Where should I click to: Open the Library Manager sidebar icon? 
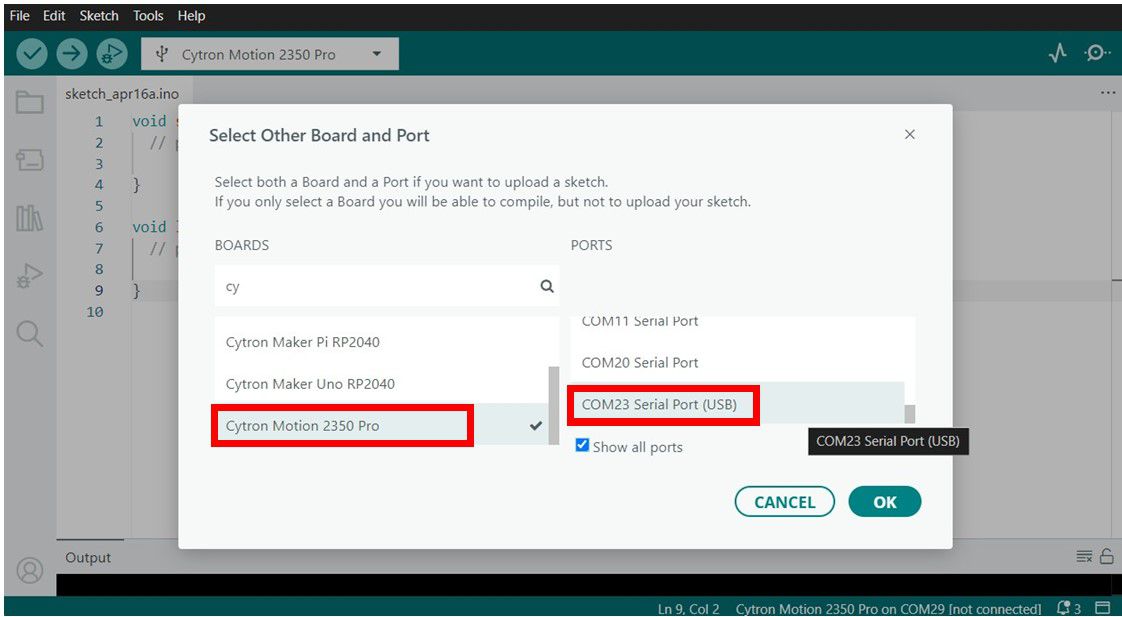30,218
